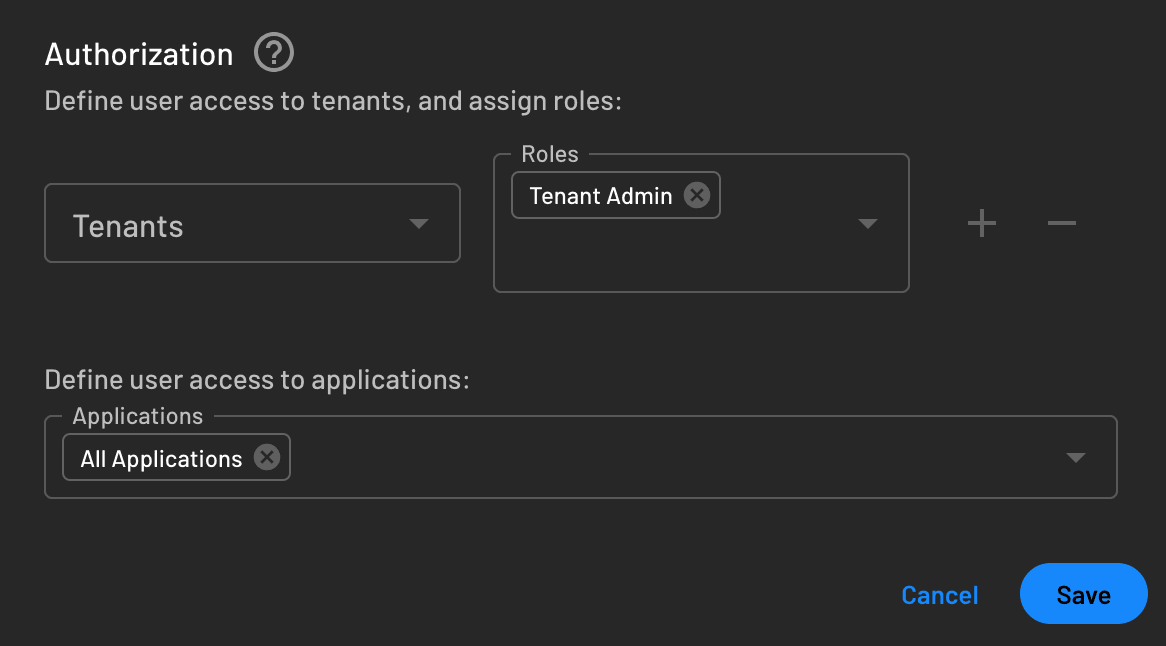1166x646 pixels.
Task: Remove tenant row with minus icon
Action: (x=1061, y=223)
